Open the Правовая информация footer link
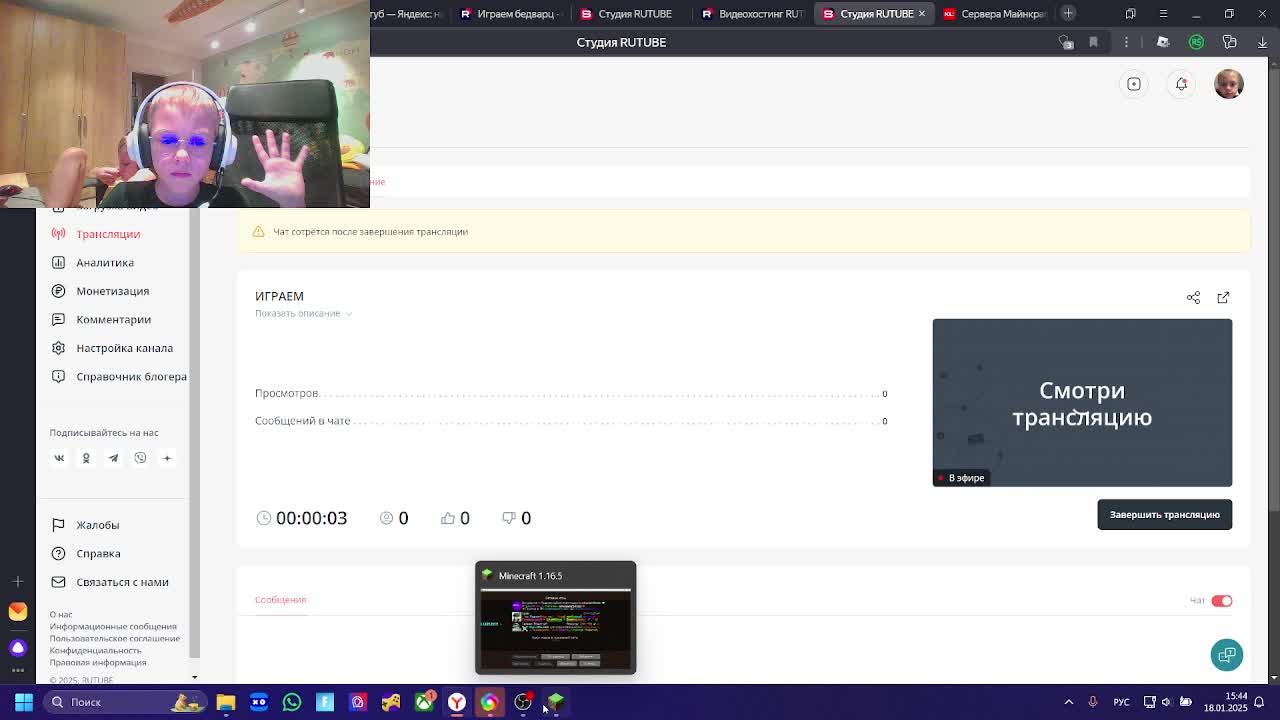1280x720 pixels. (98, 662)
